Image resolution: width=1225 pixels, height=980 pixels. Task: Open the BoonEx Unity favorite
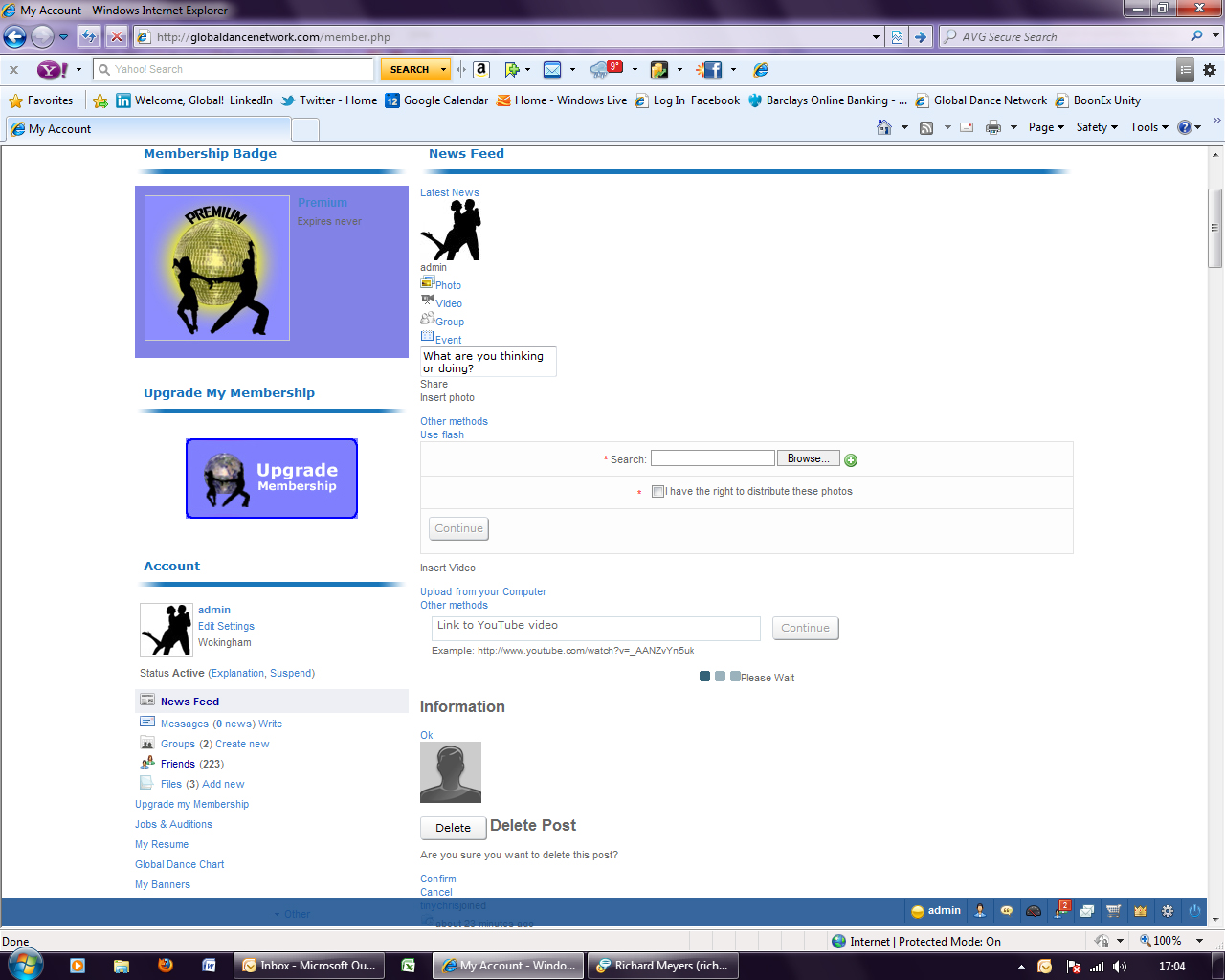(1098, 100)
